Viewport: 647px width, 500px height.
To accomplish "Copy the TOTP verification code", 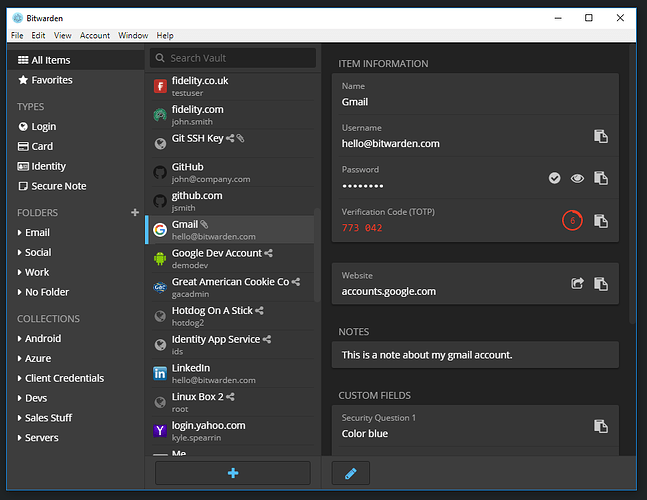I will click(x=600, y=221).
